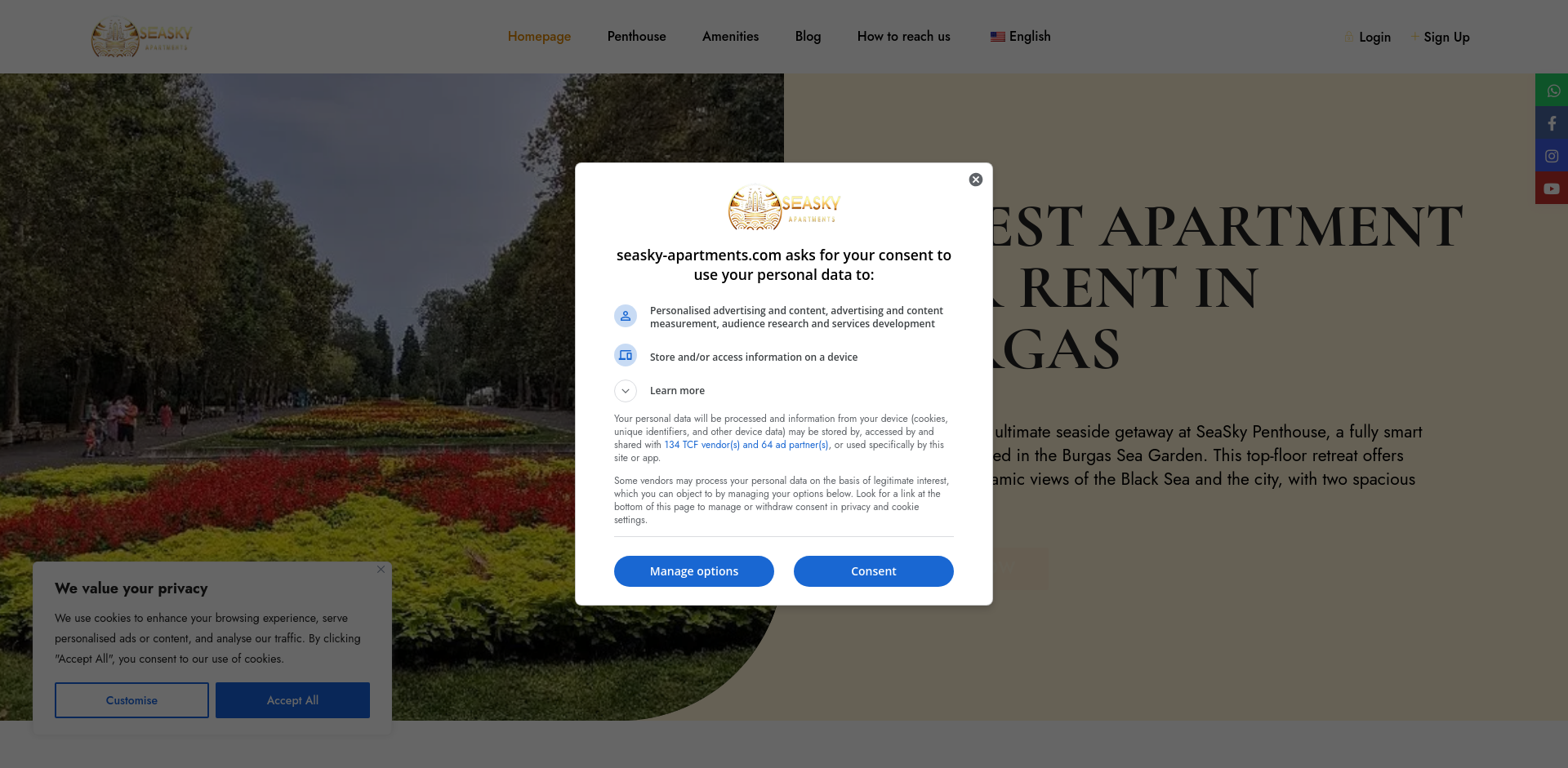Open the Instagram sidebar icon
Image resolution: width=1568 pixels, height=768 pixels.
[1552, 155]
